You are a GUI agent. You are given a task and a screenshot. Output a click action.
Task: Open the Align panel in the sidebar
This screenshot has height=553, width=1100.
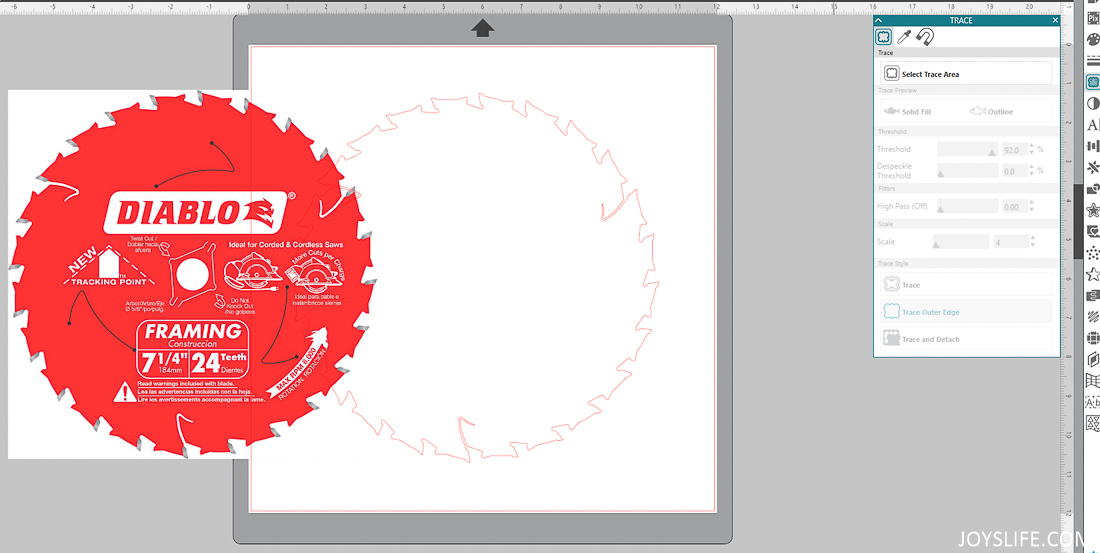coord(1092,146)
